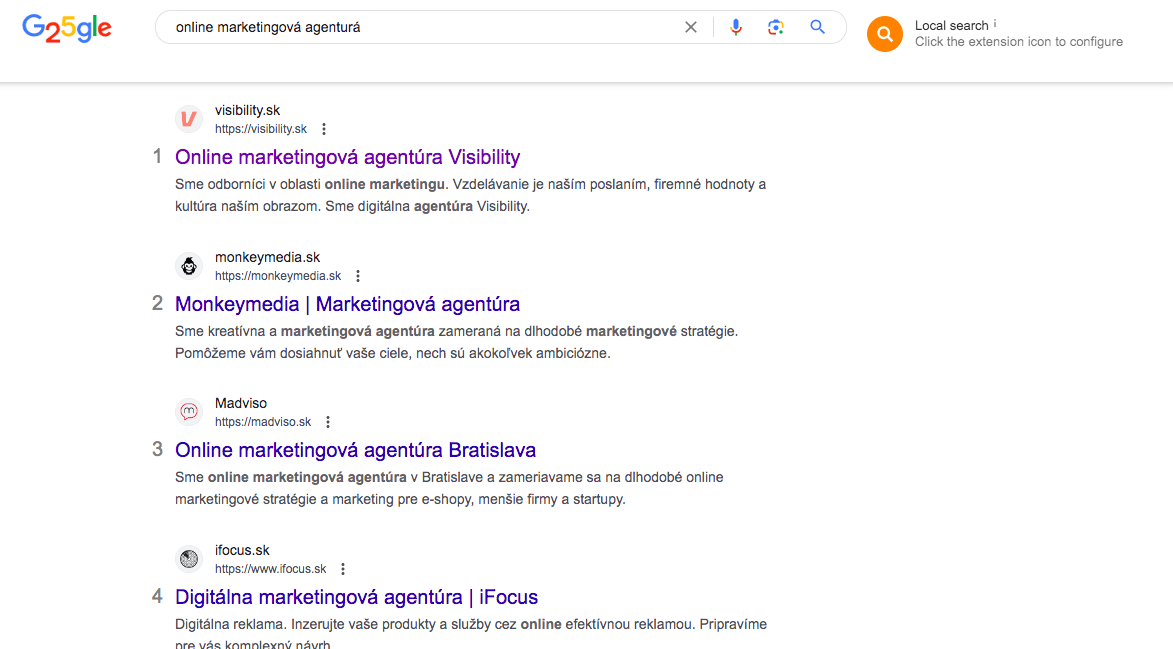
Task: Show options menu next to ifocus.sk URL
Action: pos(343,569)
